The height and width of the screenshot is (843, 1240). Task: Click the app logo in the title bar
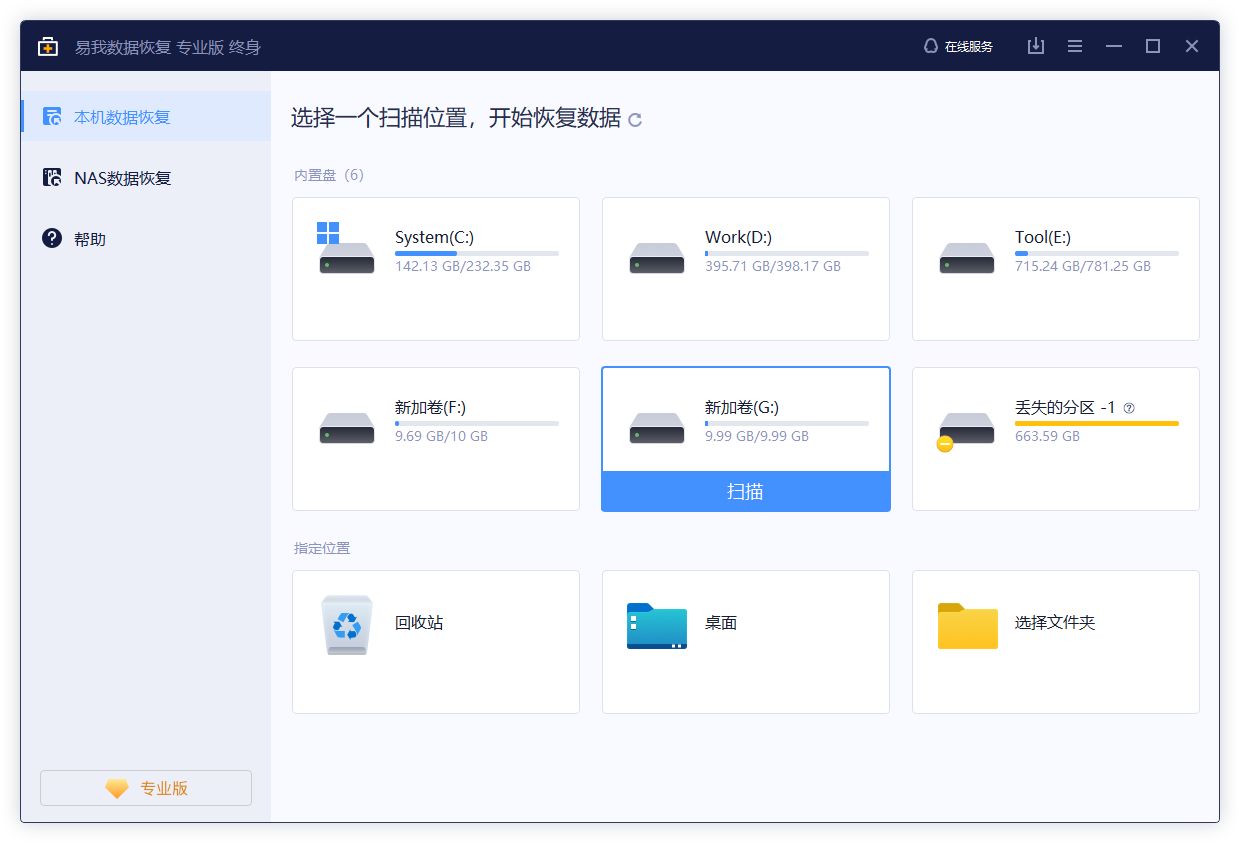point(47,46)
